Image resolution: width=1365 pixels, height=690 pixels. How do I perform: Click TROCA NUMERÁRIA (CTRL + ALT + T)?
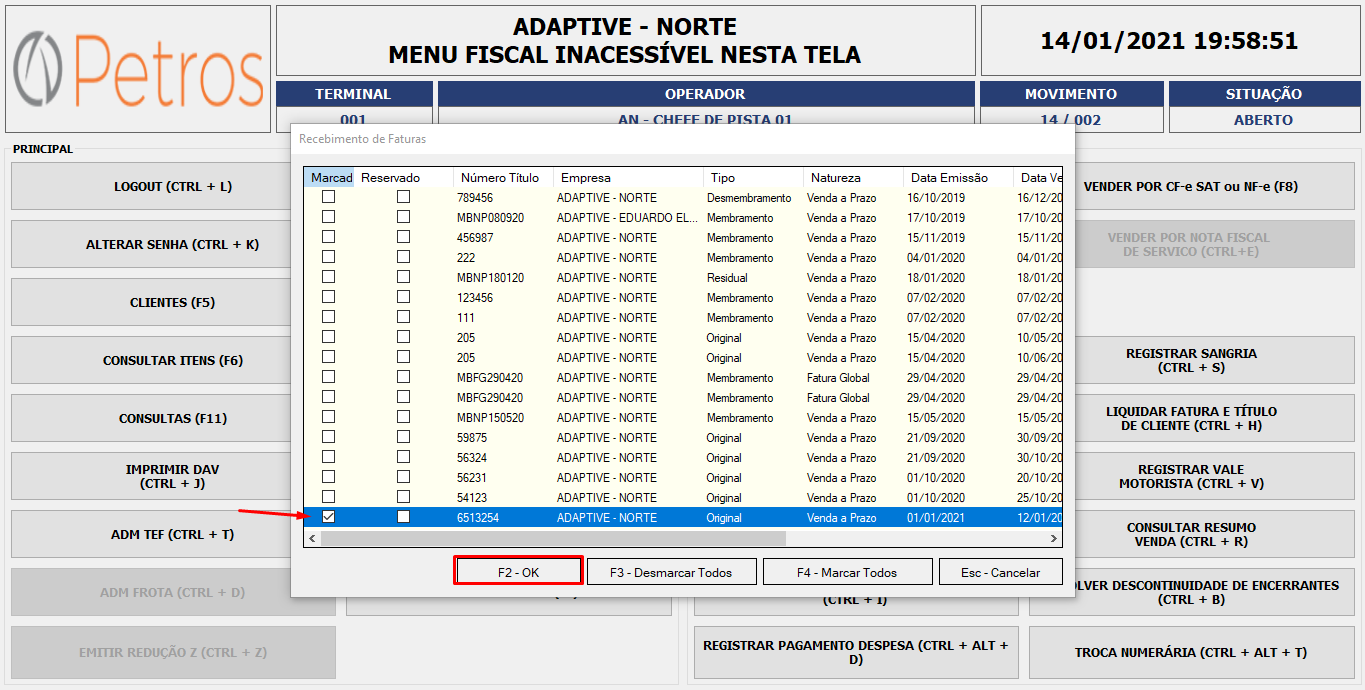pos(1191,653)
